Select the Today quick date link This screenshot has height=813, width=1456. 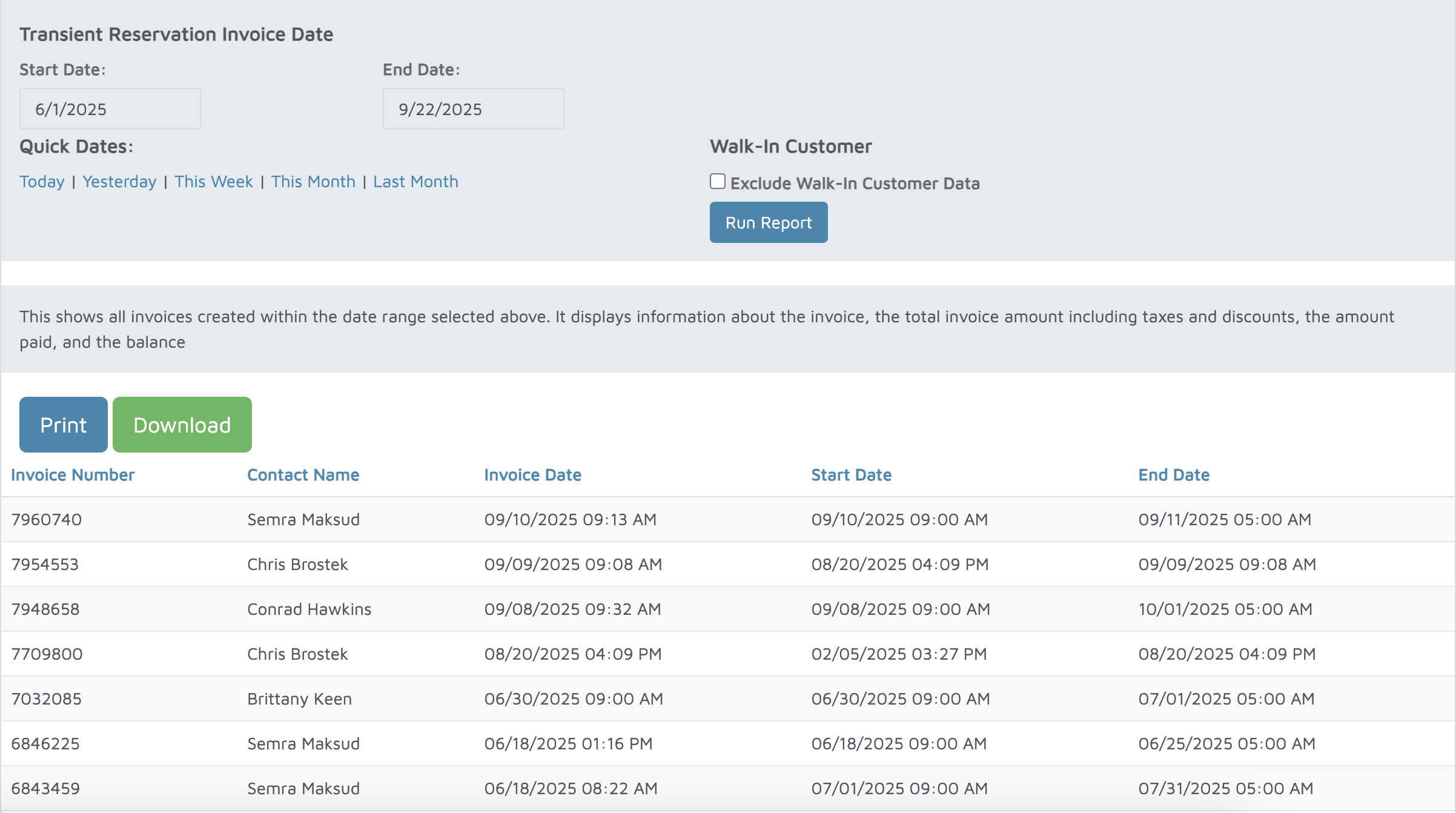tap(42, 182)
